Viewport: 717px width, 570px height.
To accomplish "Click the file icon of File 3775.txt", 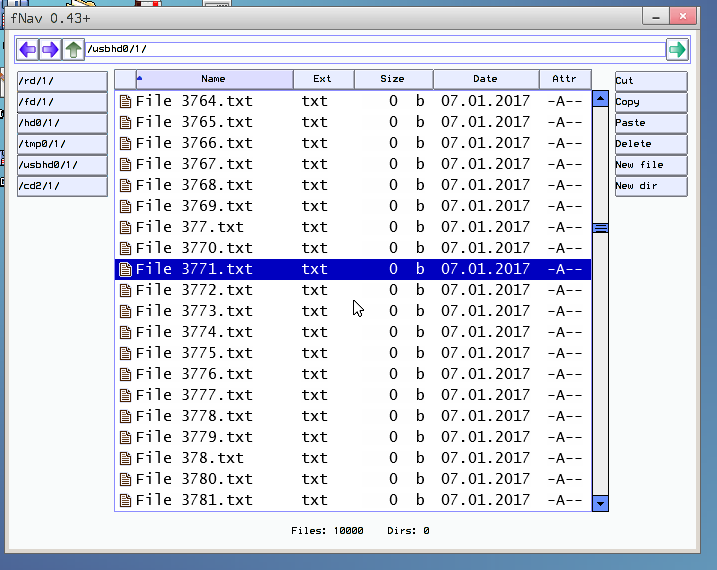I will [125, 353].
